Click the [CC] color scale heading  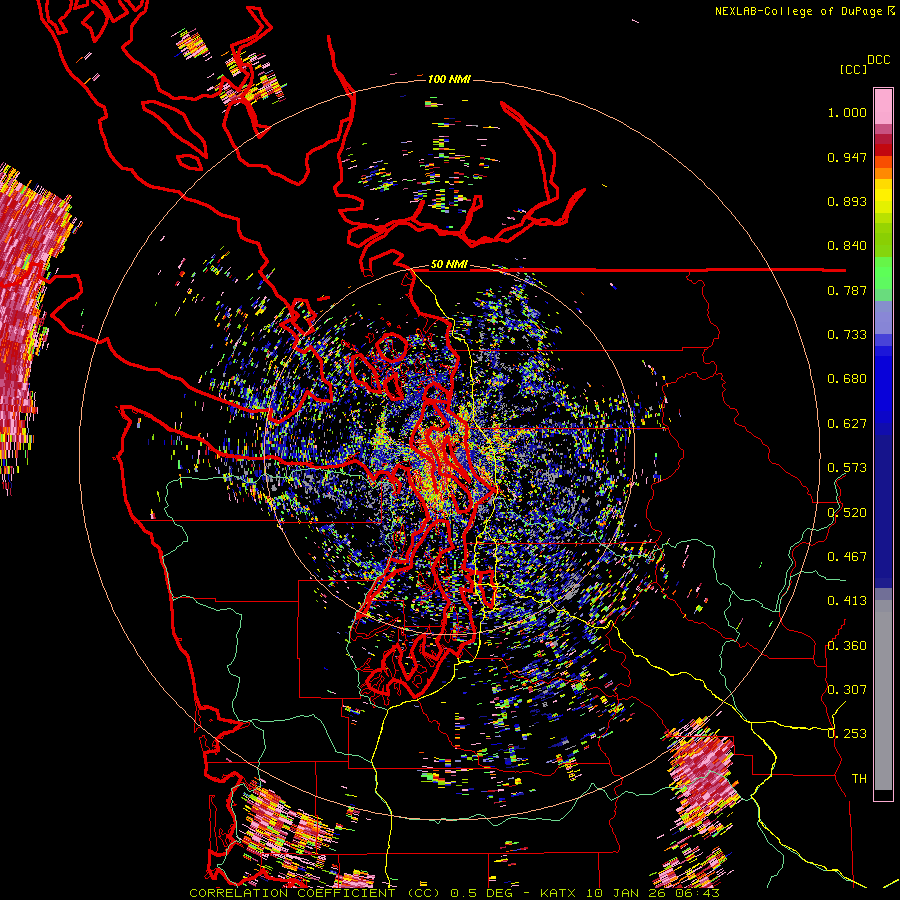click(854, 69)
